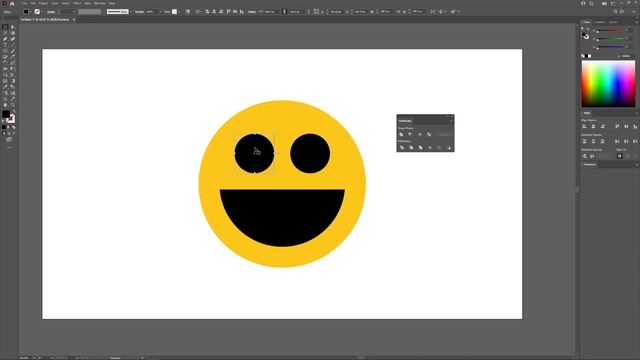
Task: Select the Hand tool
Action: pyautogui.click(x=5, y=105)
